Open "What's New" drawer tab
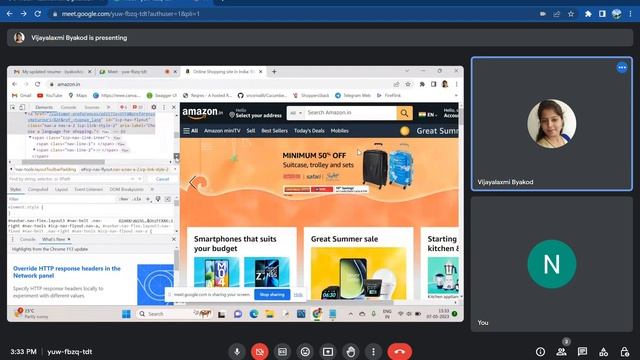The image size is (640, 360). 54,239
